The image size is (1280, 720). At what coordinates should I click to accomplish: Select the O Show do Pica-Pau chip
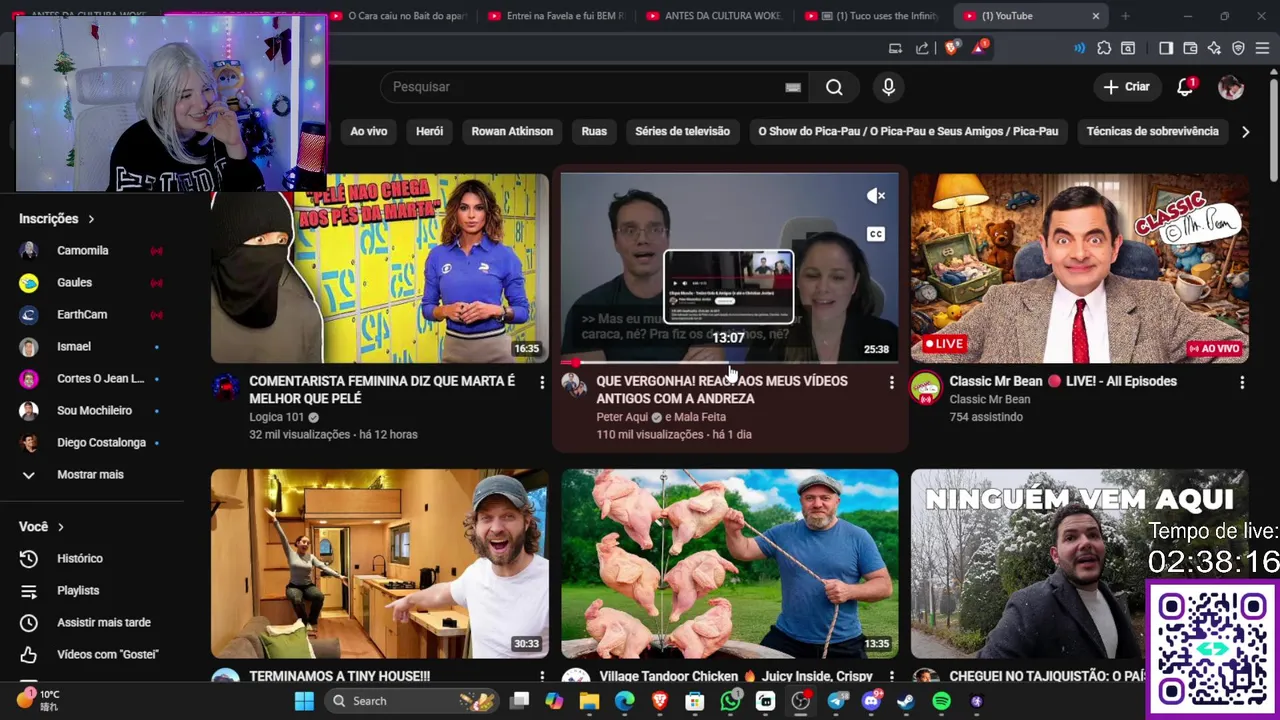908,131
